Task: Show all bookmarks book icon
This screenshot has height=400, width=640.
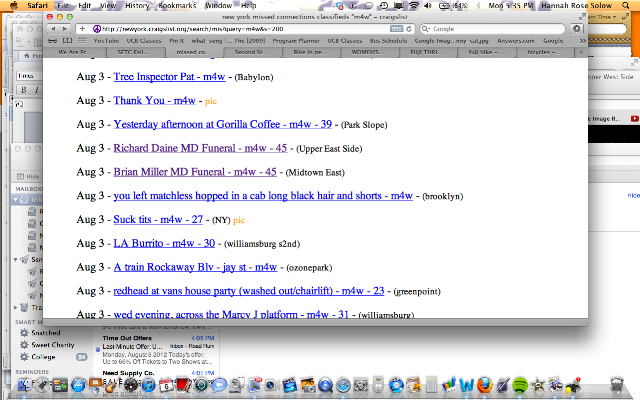Action: click(x=67, y=41)
